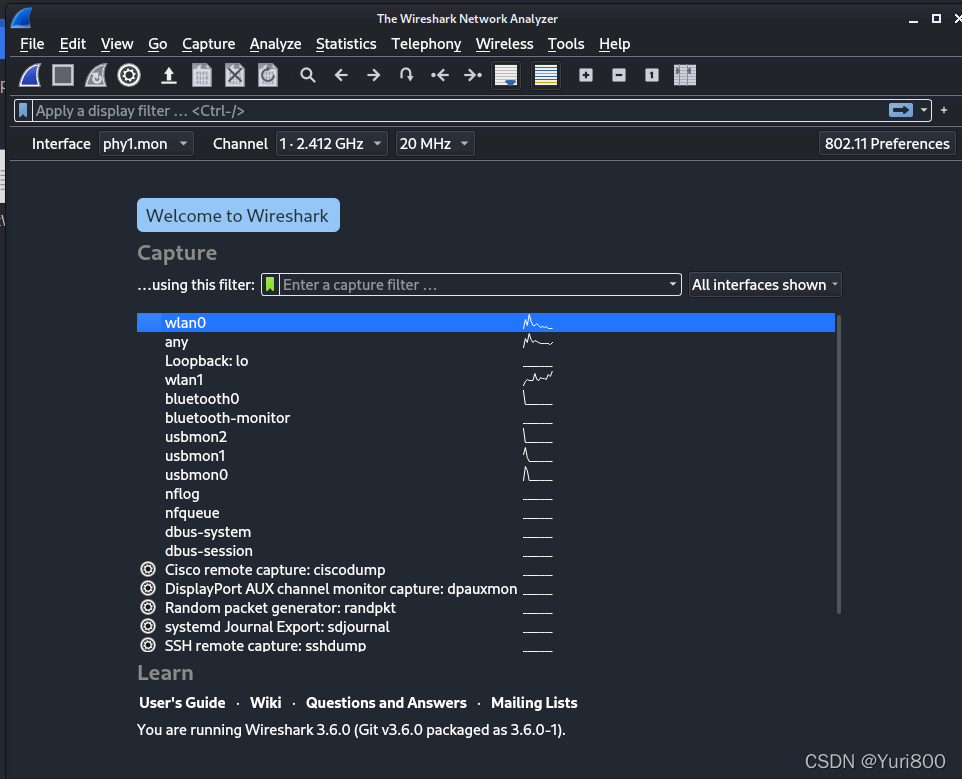Toggle packet colorization

point(545,75)
